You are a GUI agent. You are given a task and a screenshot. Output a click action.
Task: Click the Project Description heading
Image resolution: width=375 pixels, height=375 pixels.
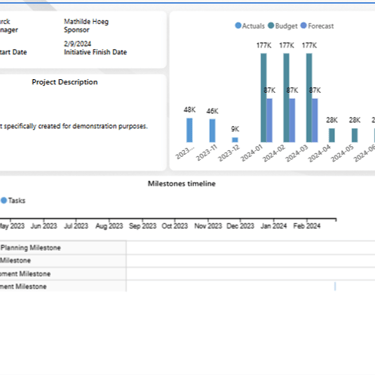pos(65,82)
